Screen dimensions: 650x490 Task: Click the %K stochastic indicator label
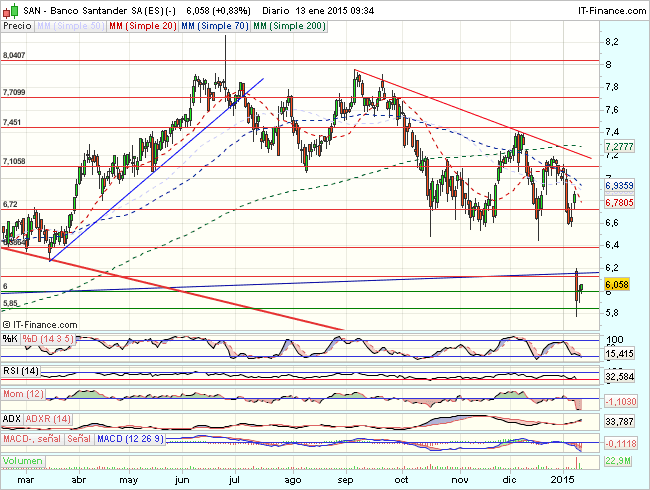(10, 339)
